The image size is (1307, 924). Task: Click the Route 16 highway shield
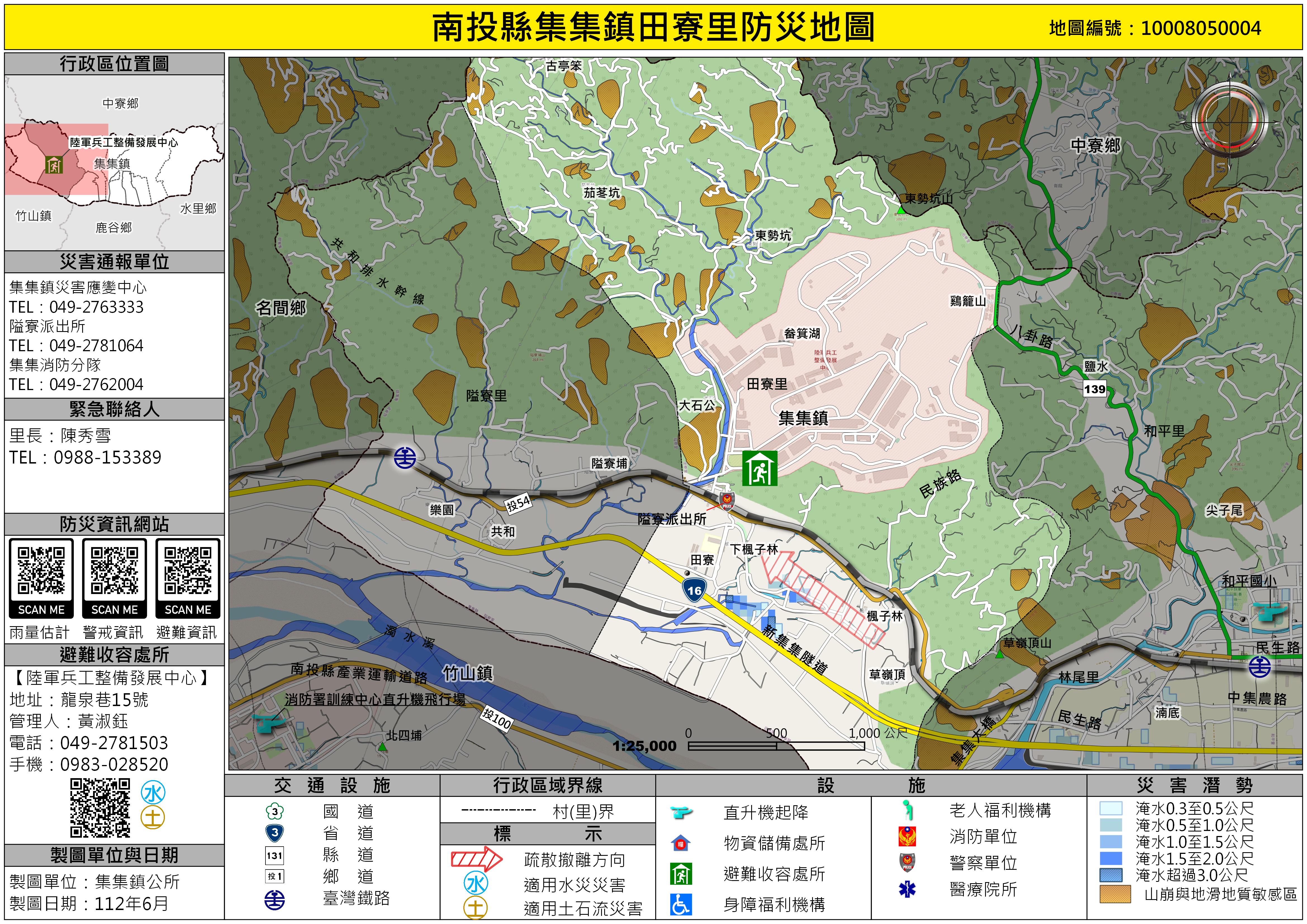coord(694,590)
